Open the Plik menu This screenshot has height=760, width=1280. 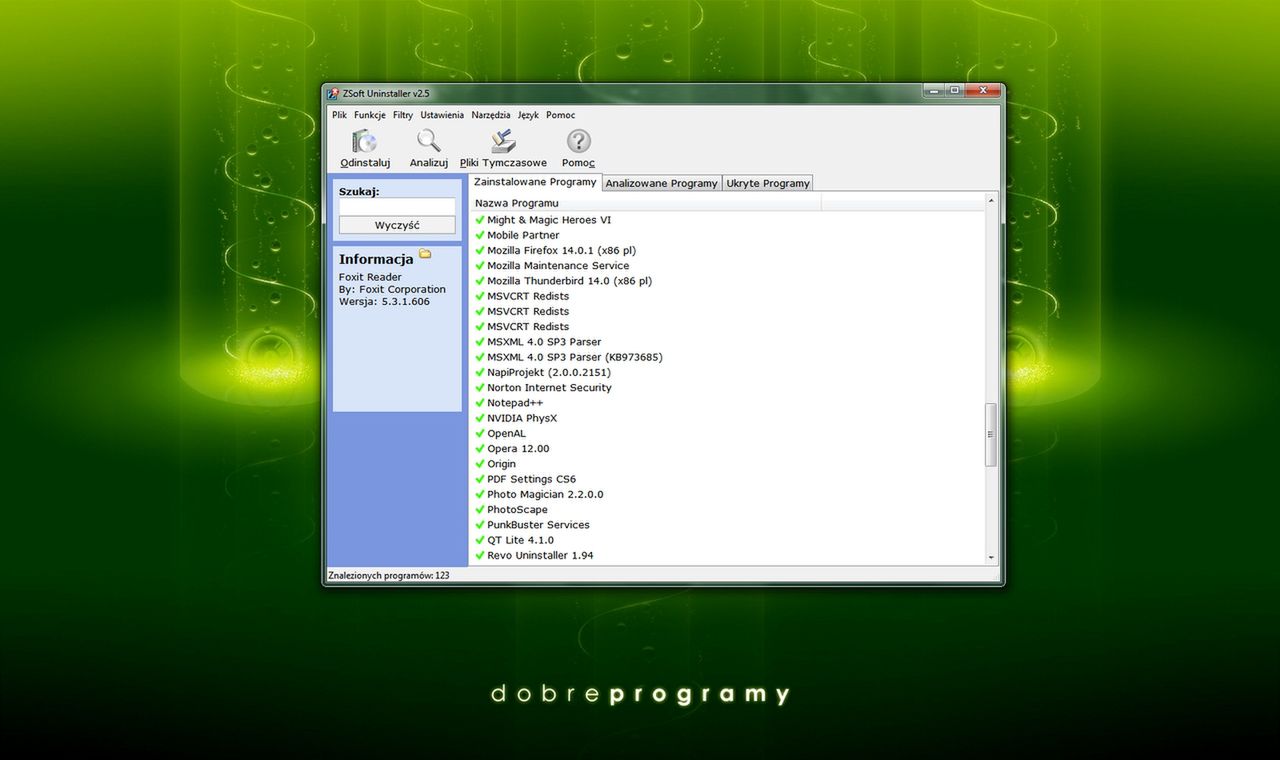(x=339, y=115)
